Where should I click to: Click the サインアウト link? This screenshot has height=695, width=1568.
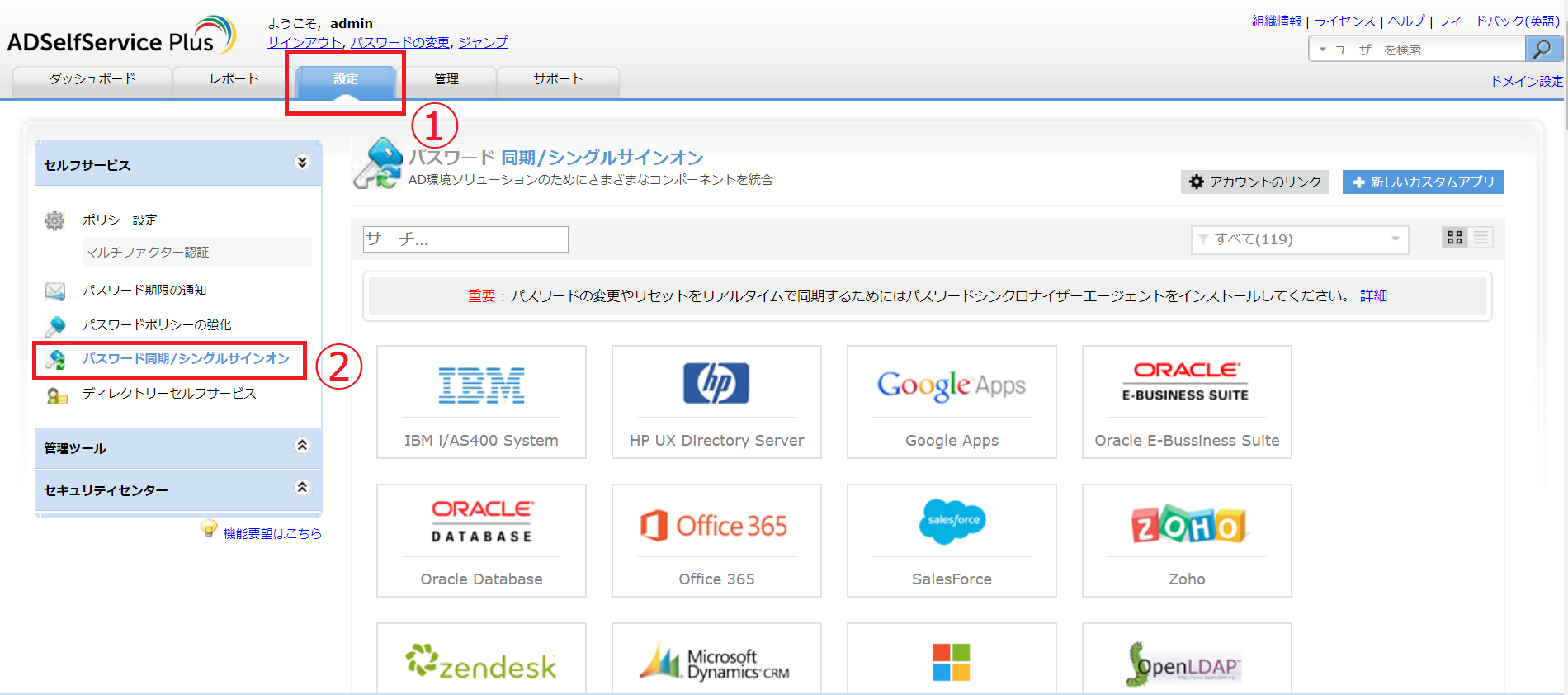[305, 42]
